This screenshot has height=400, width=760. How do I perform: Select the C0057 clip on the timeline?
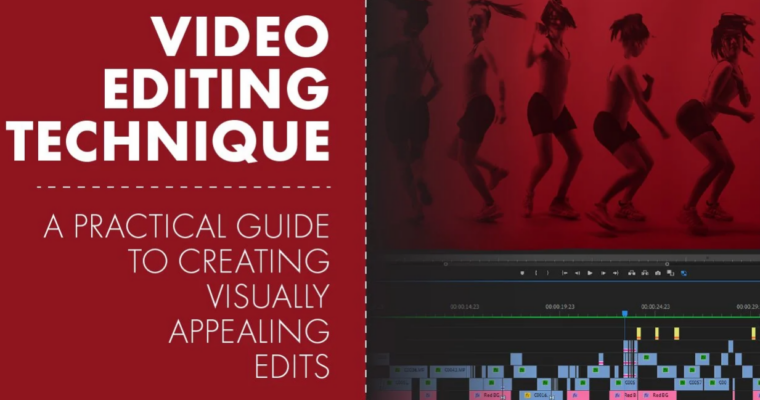point(690,384)
